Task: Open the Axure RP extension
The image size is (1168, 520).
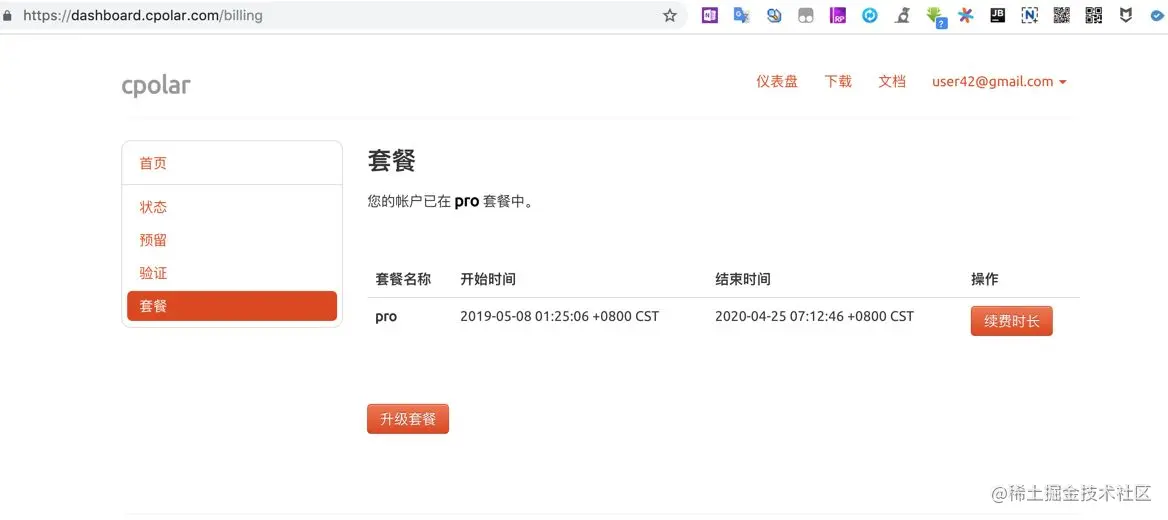Action: click(x=838, y=15)
